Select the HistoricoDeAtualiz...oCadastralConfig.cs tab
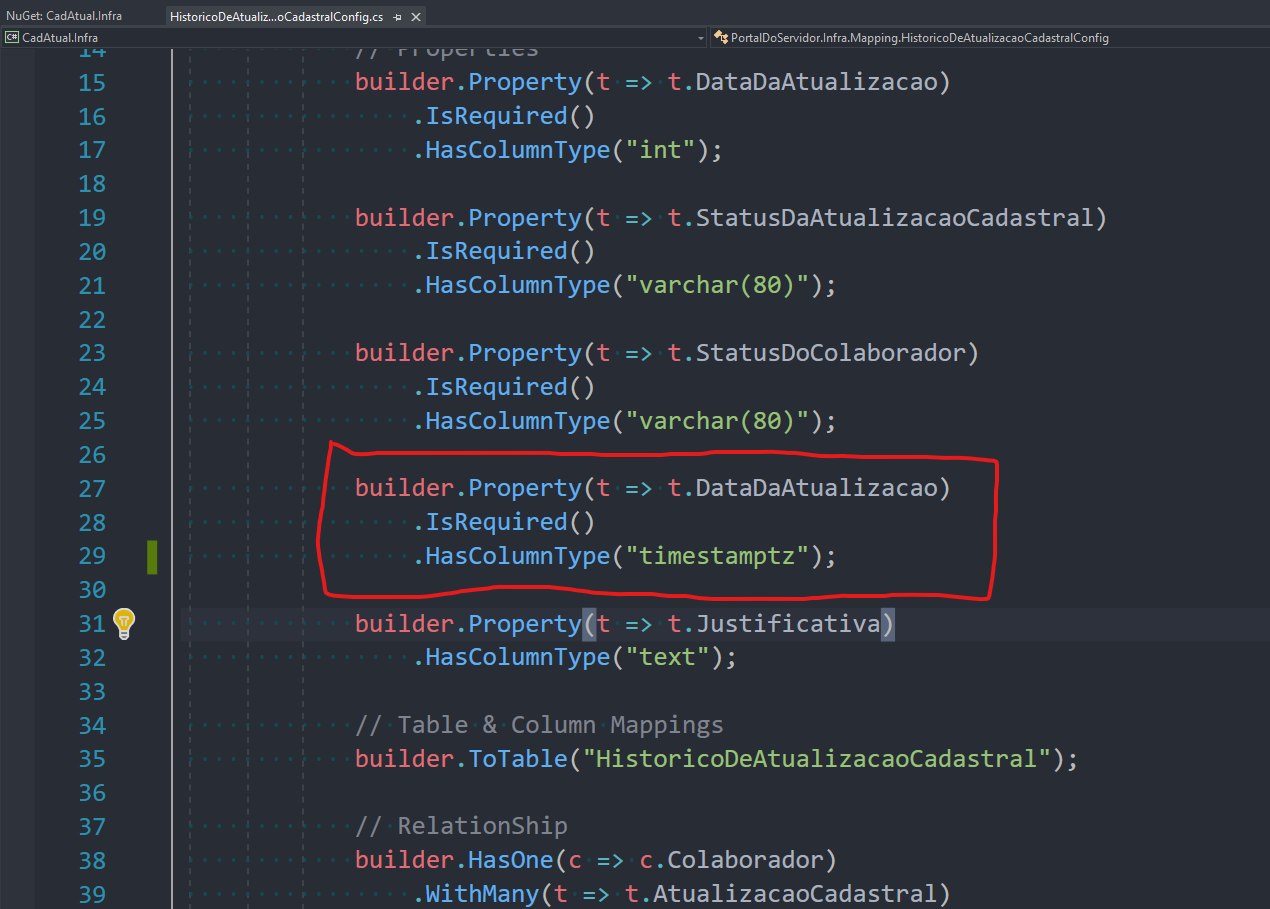The width and height of the screenshot is (1270, 909). [276, 17]
